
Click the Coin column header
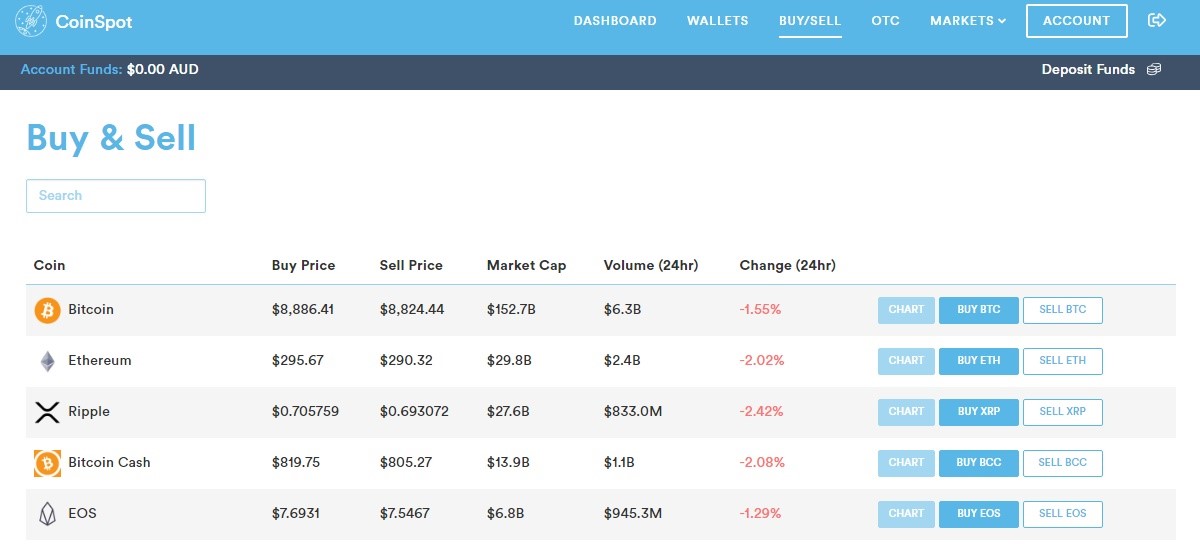tap(49, 266)
